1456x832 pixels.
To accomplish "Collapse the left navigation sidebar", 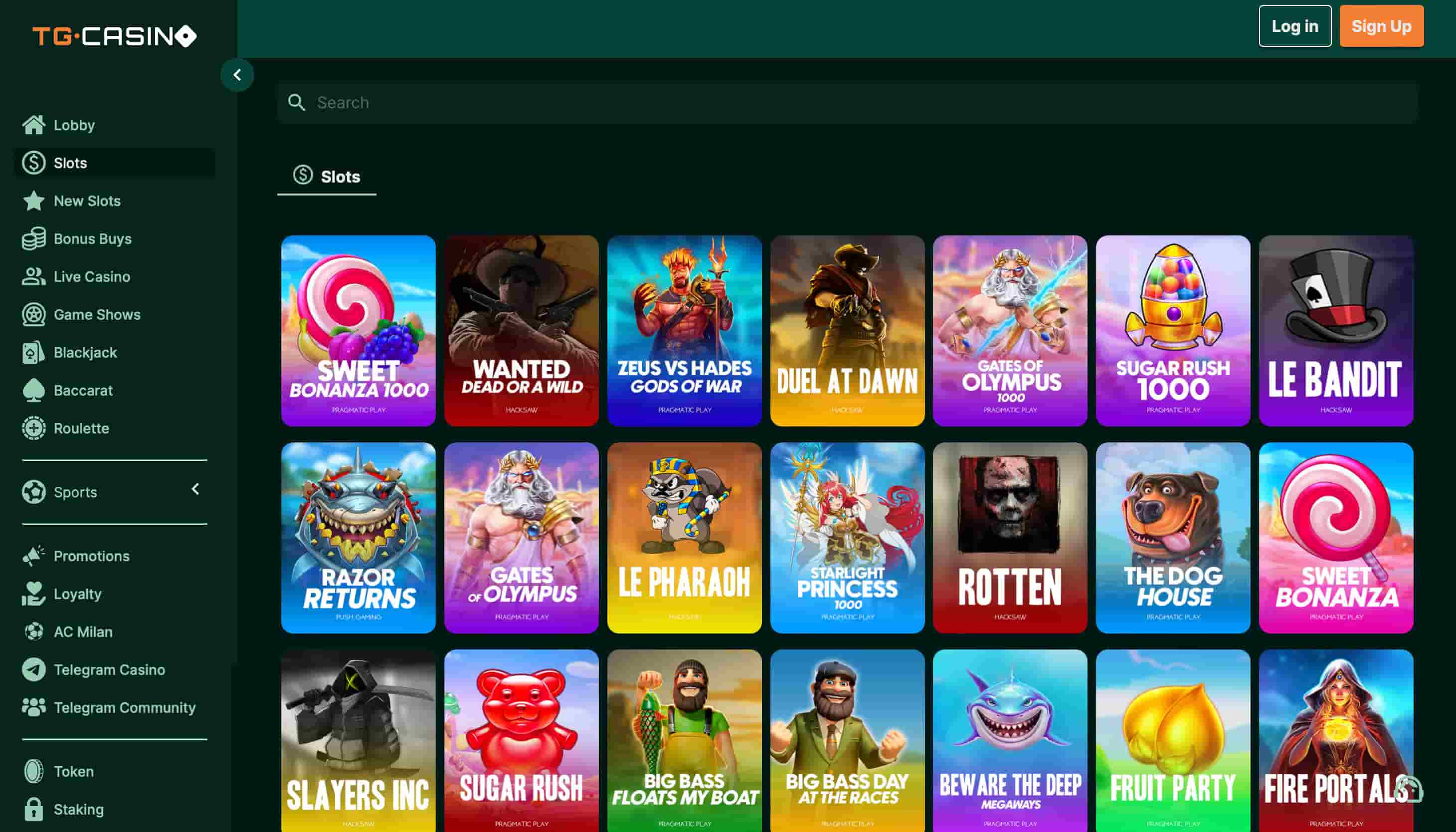I will pos(238,75).
